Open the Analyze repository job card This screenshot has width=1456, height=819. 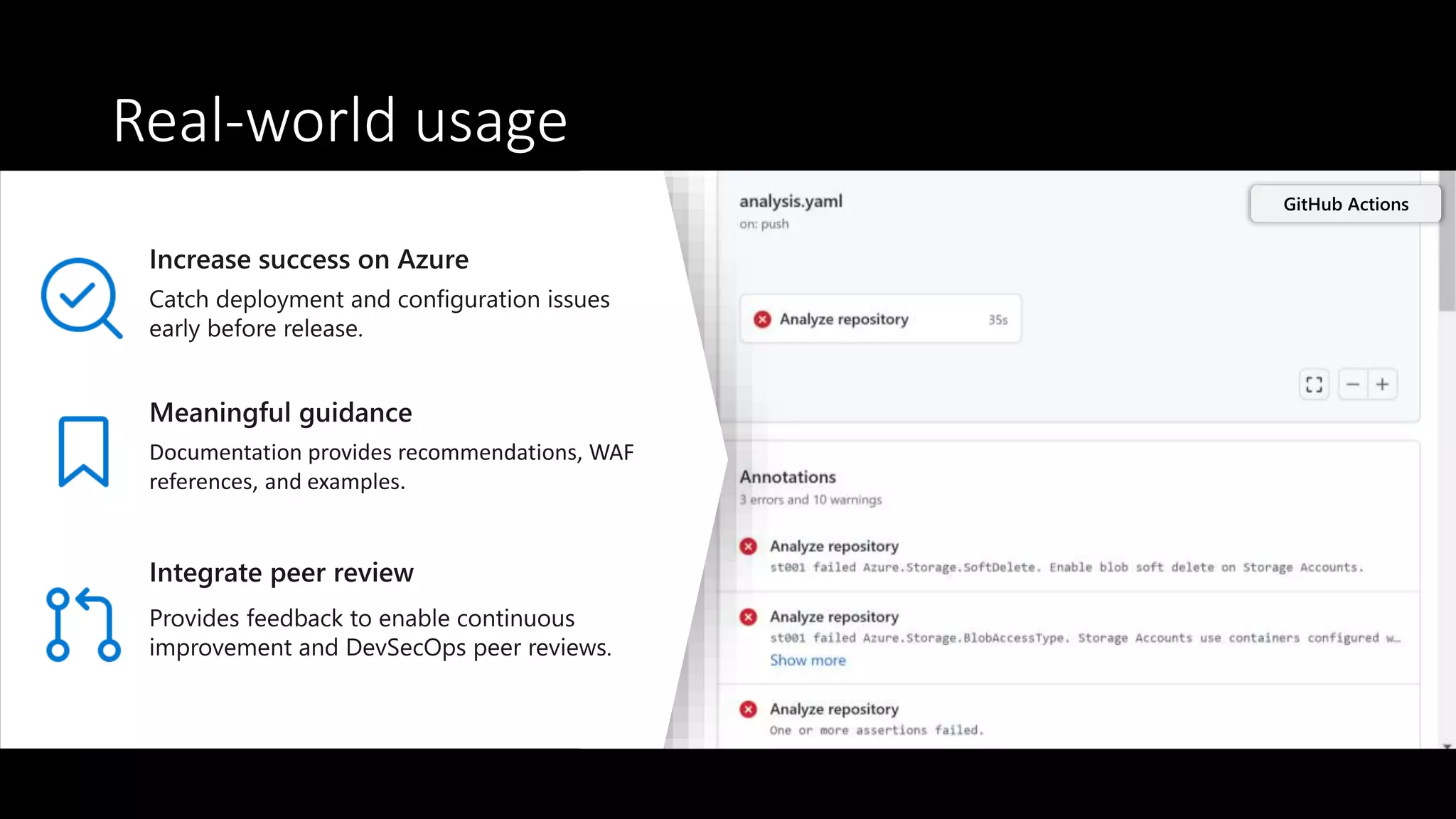pos(880,319)
